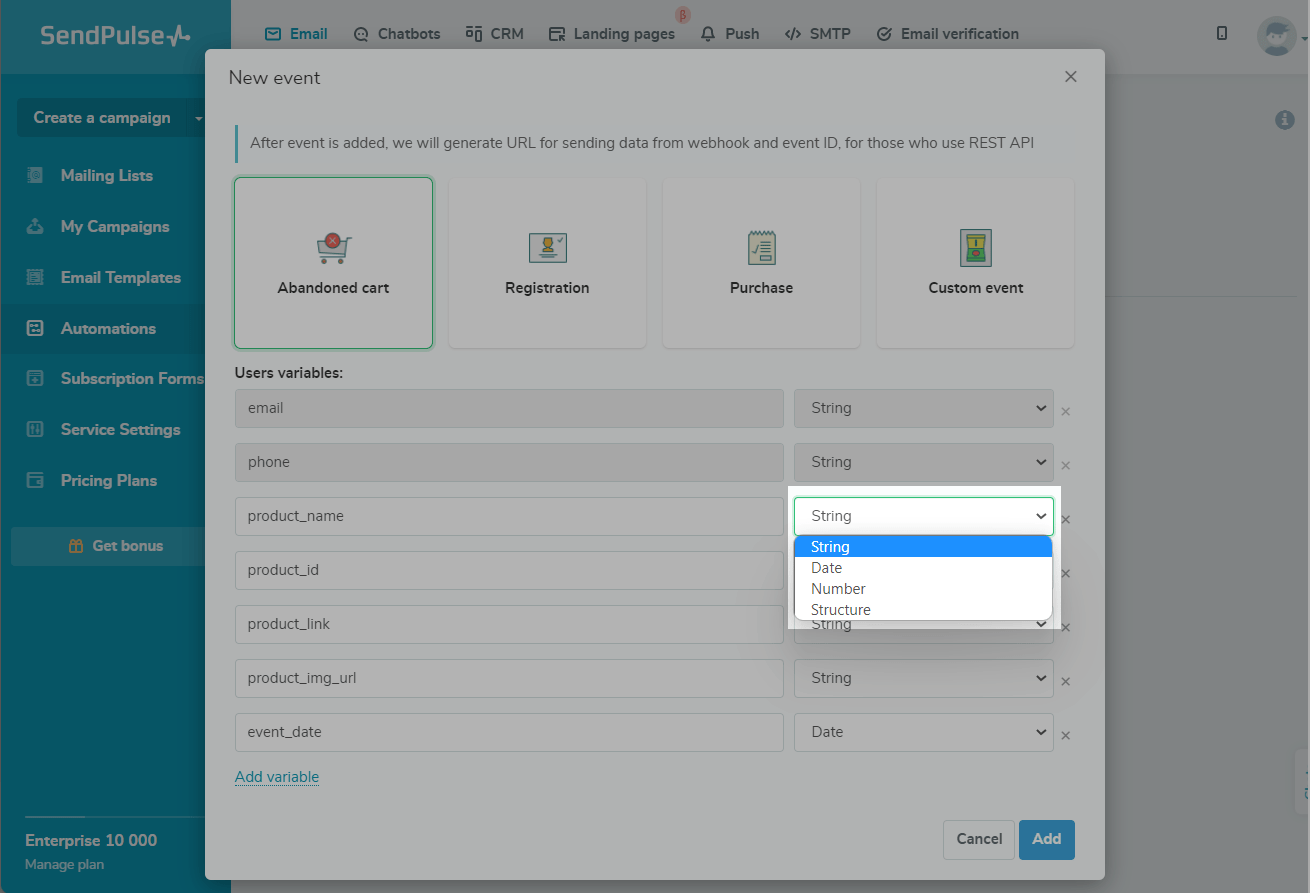Expand the product_img_url type selector
The height and width of the screenshot is (893, 1310).
click(x=923, y=678)
